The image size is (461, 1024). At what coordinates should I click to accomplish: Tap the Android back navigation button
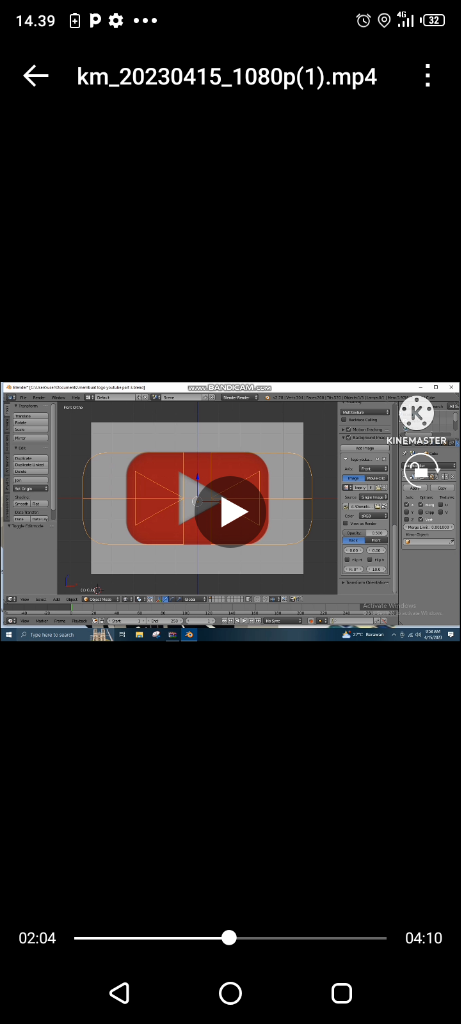pos(119,993)
